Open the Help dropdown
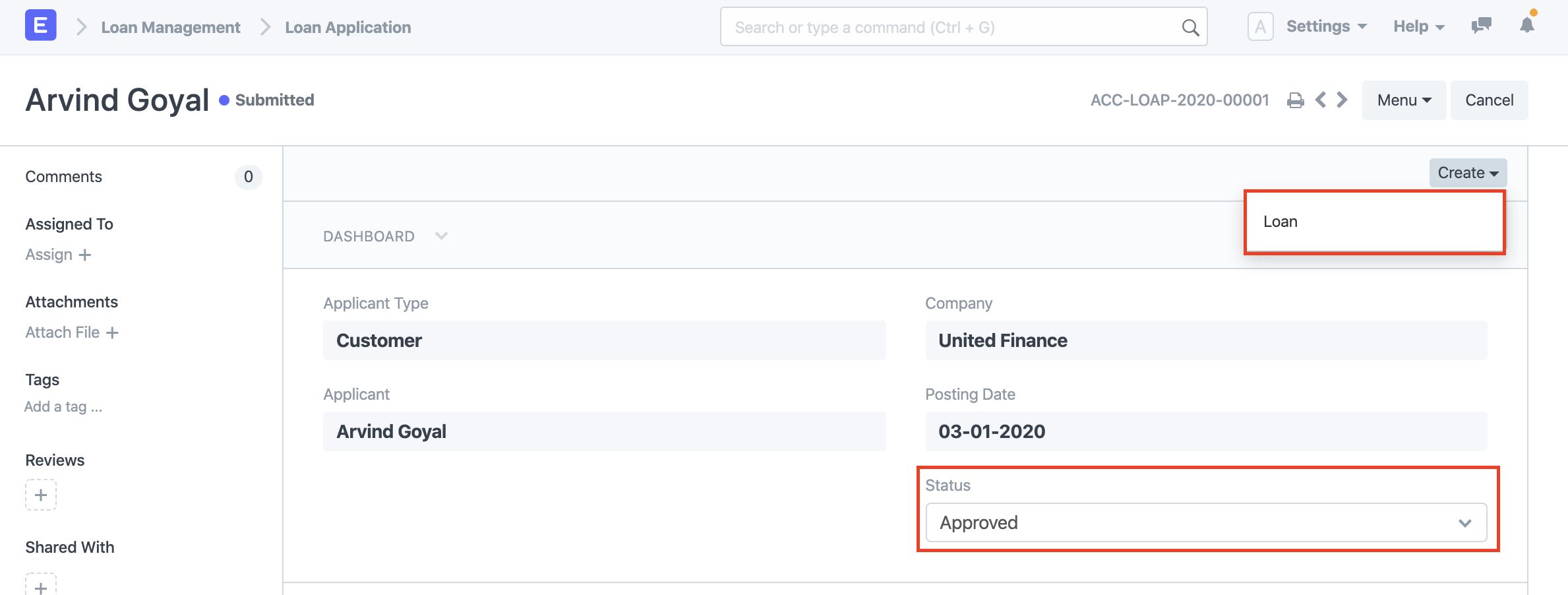 tap(1418, 26)
